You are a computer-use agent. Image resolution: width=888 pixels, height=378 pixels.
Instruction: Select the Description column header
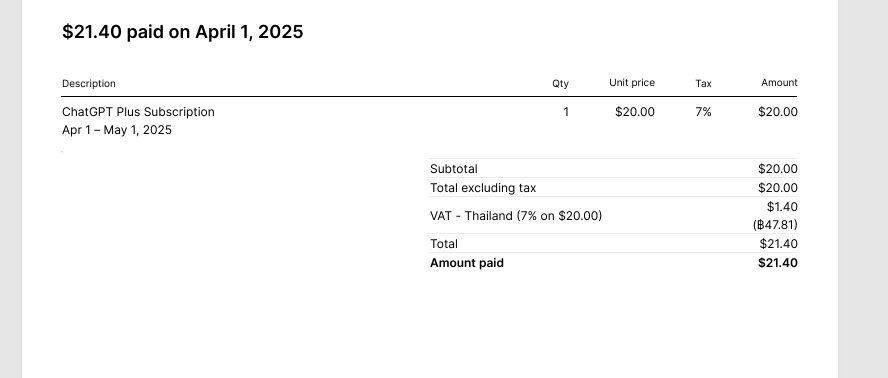[x=89, y=83]
